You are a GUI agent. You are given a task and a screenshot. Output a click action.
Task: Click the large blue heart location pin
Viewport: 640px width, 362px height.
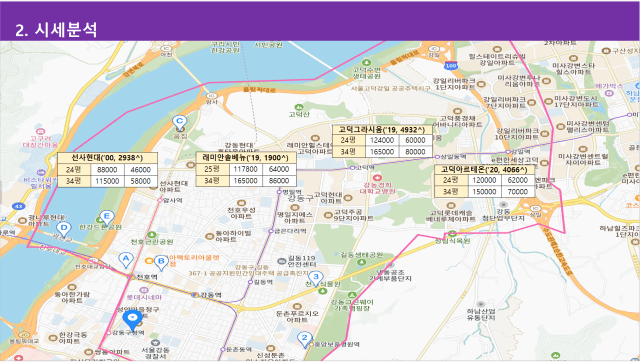coord(132,320)
